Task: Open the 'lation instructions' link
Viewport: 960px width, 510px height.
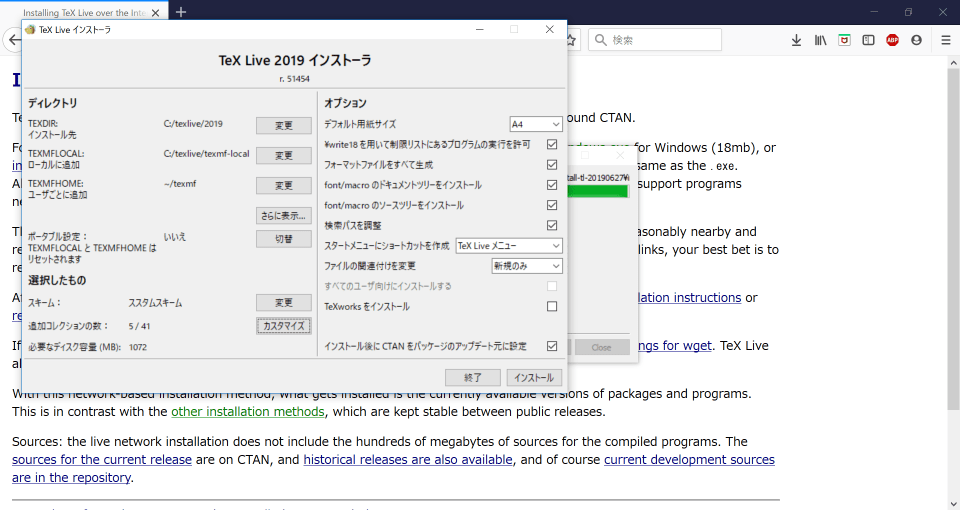Action: 689,298
